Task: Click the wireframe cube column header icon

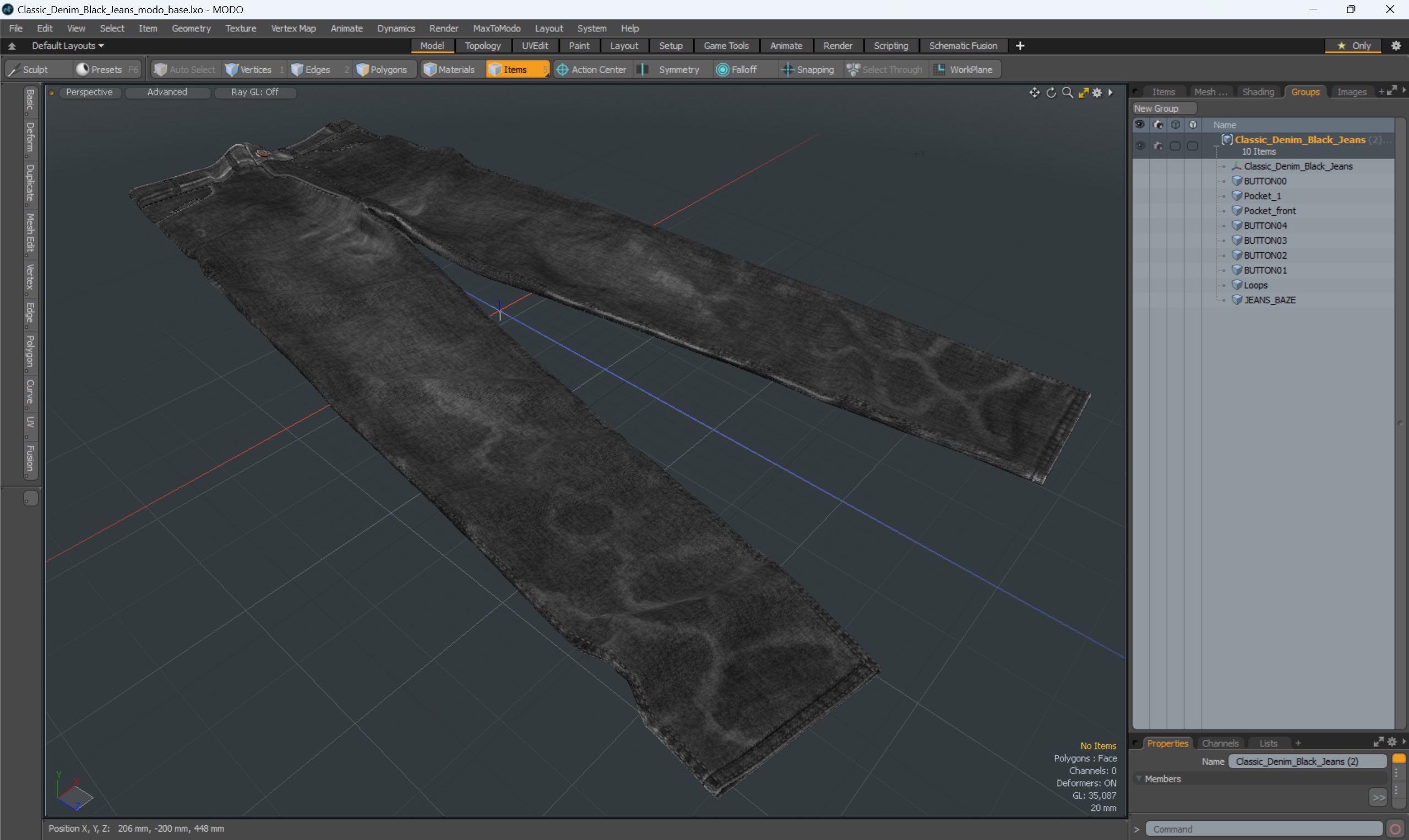Action: [1176, 124]
